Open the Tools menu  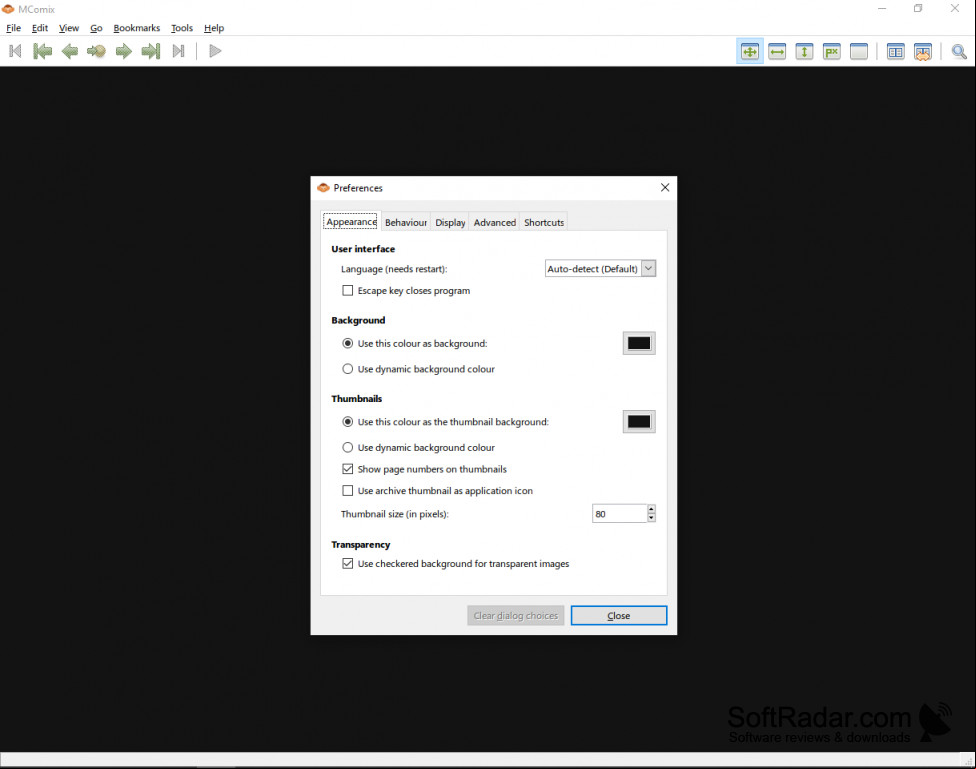click(x=182, y=28)
